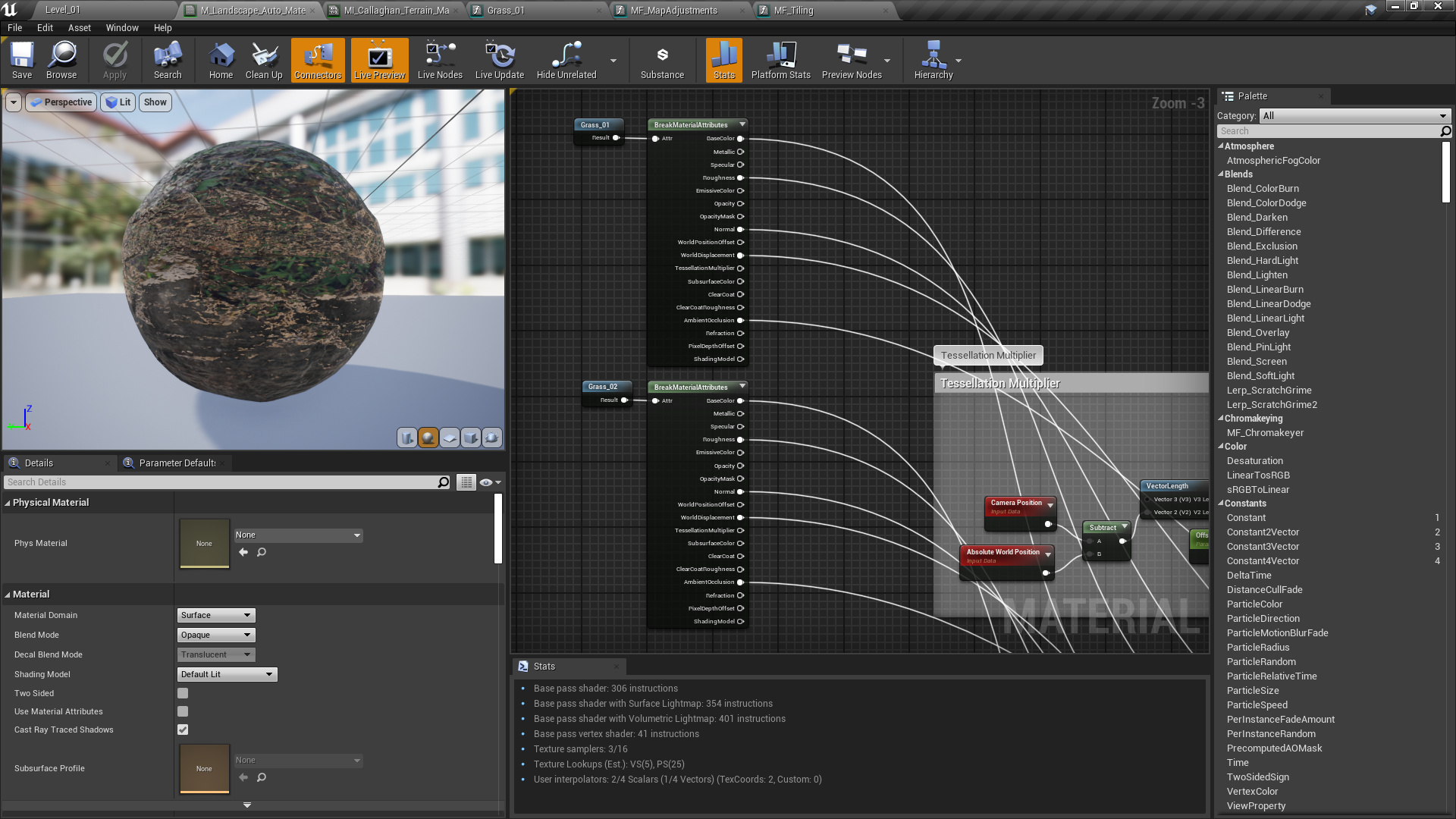The width and height of the screenshot is (1456, 819).
Task: Check Use Material Attributes option
Action: click(x=183, y=711)
